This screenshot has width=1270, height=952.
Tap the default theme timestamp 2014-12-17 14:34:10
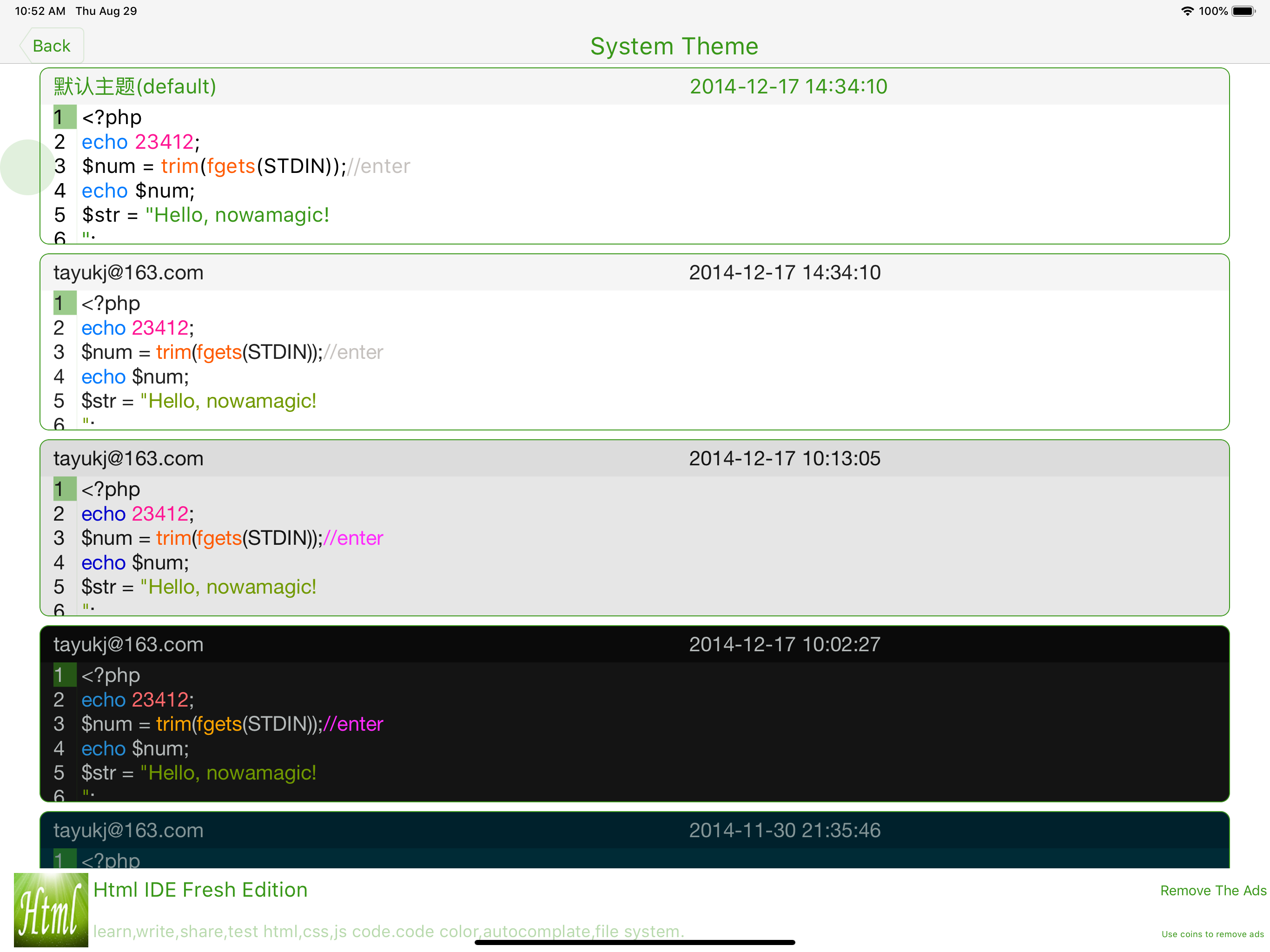tap(788, 87)
